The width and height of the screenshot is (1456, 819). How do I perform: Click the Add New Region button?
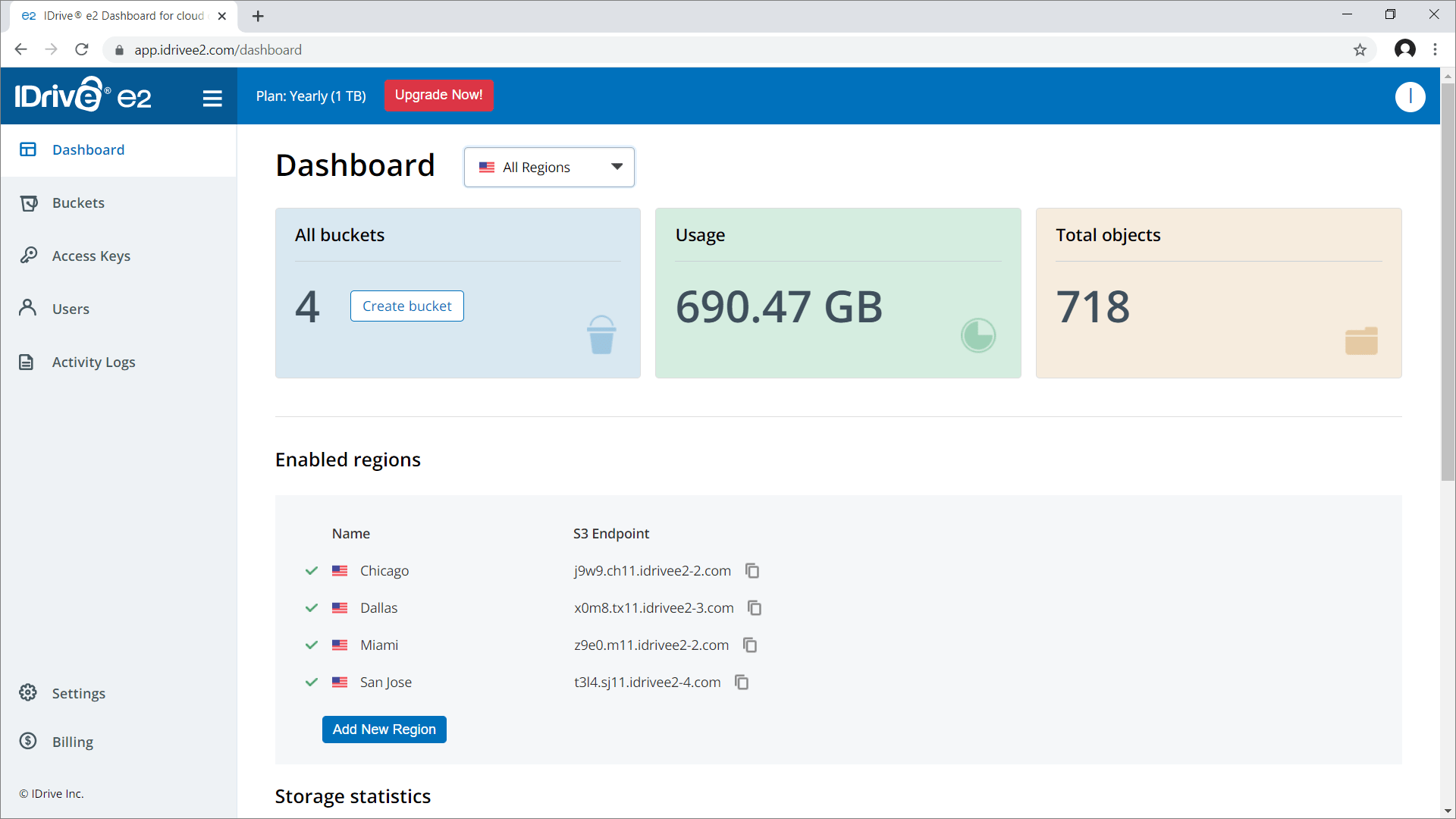pos(384,730)
